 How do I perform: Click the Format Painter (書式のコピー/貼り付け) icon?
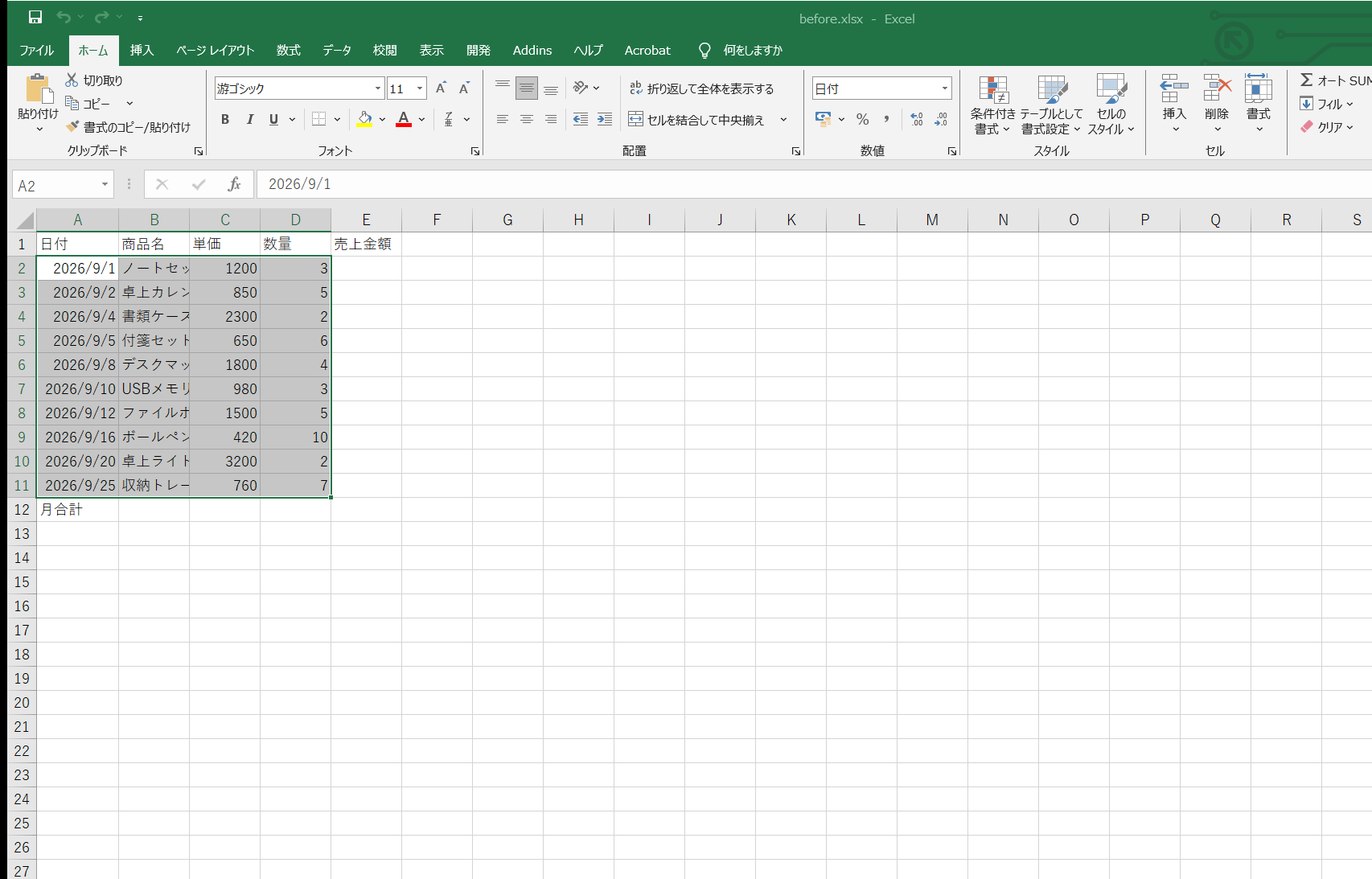tap(72, 126)
